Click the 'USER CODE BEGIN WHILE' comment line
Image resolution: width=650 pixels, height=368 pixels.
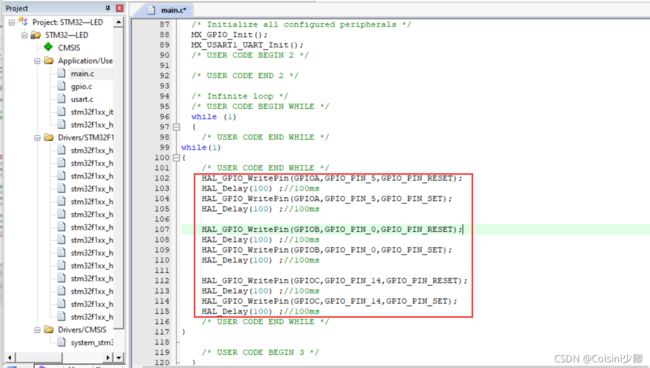260,107
